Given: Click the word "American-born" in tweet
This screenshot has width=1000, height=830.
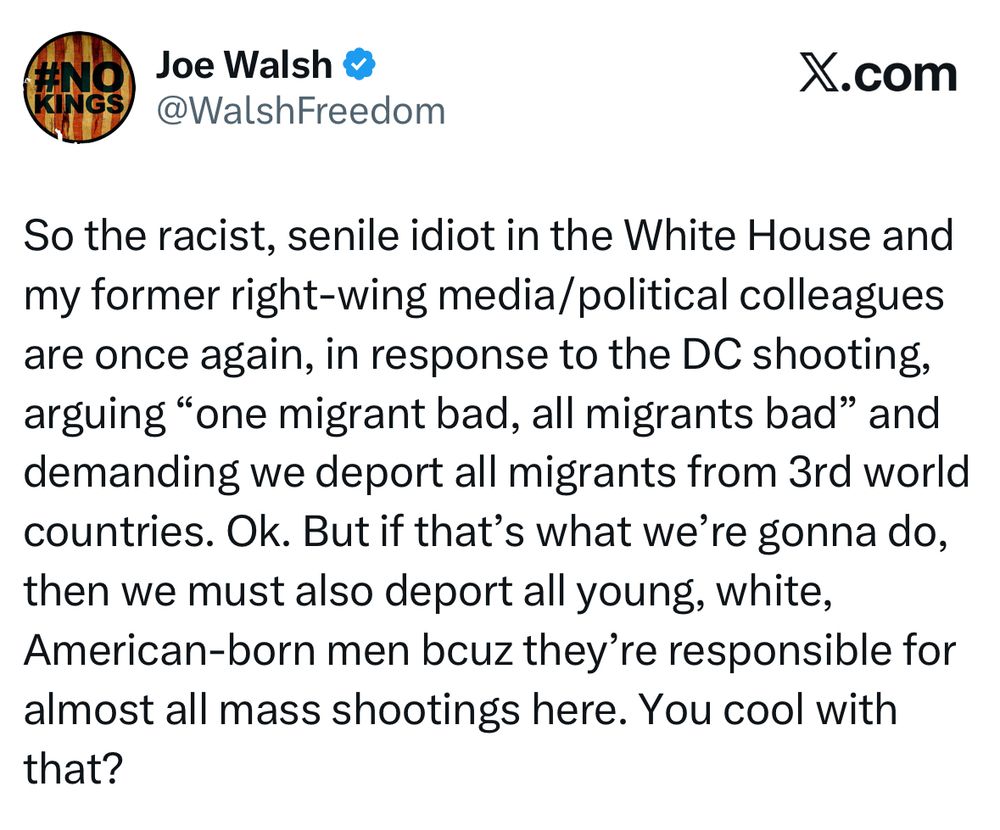Looking at the screenshot, I should 170,650.
